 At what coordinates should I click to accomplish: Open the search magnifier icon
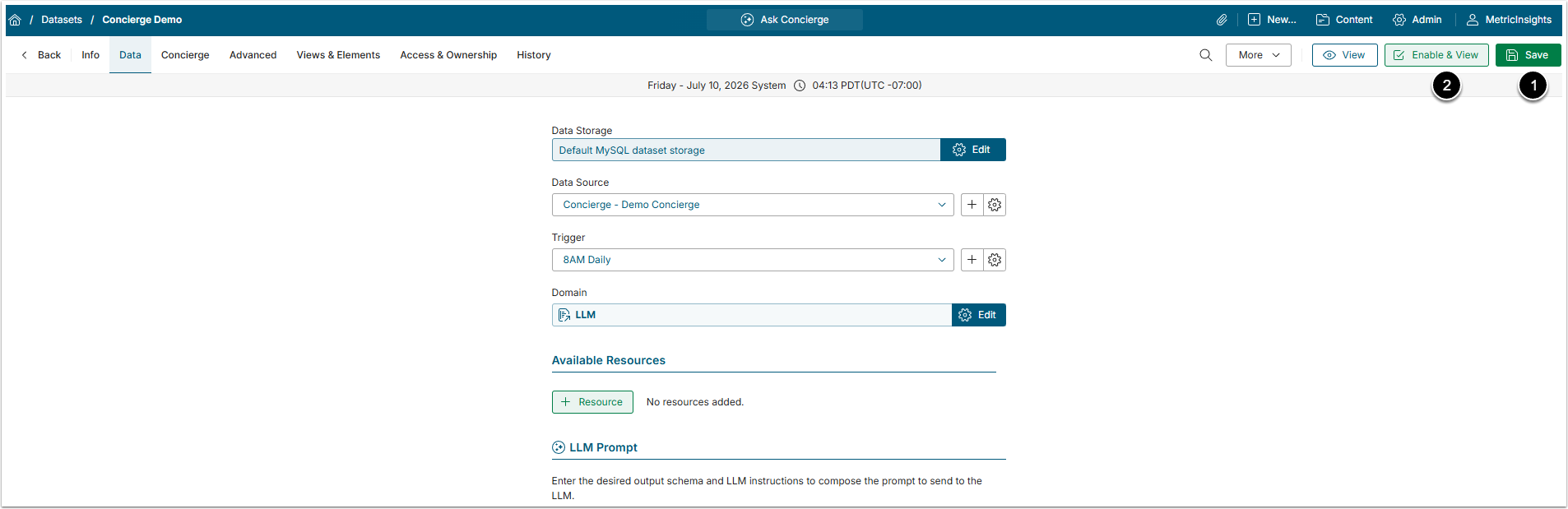point(1205,55)
